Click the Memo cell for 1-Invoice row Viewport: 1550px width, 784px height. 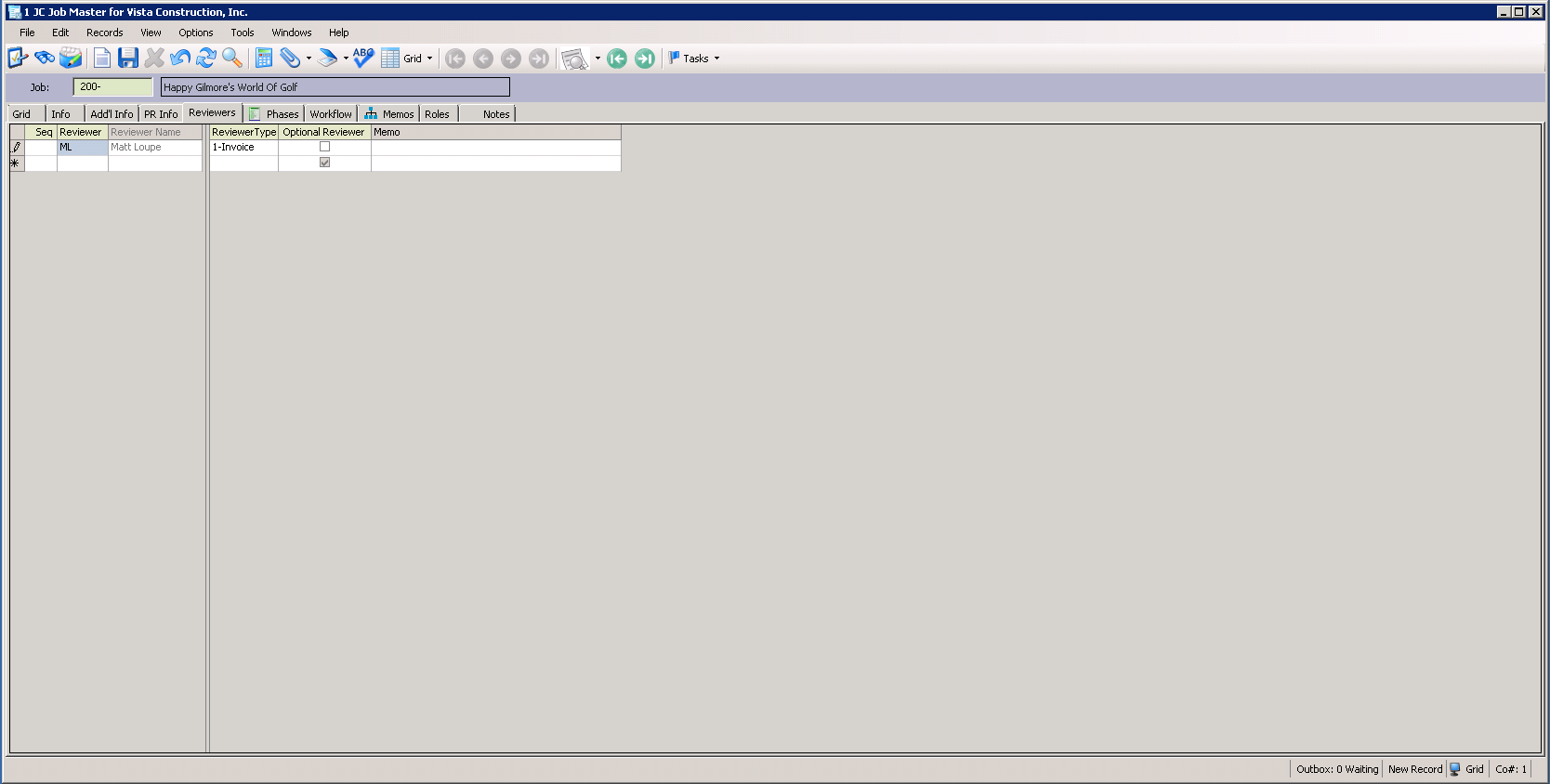[496, 148]
